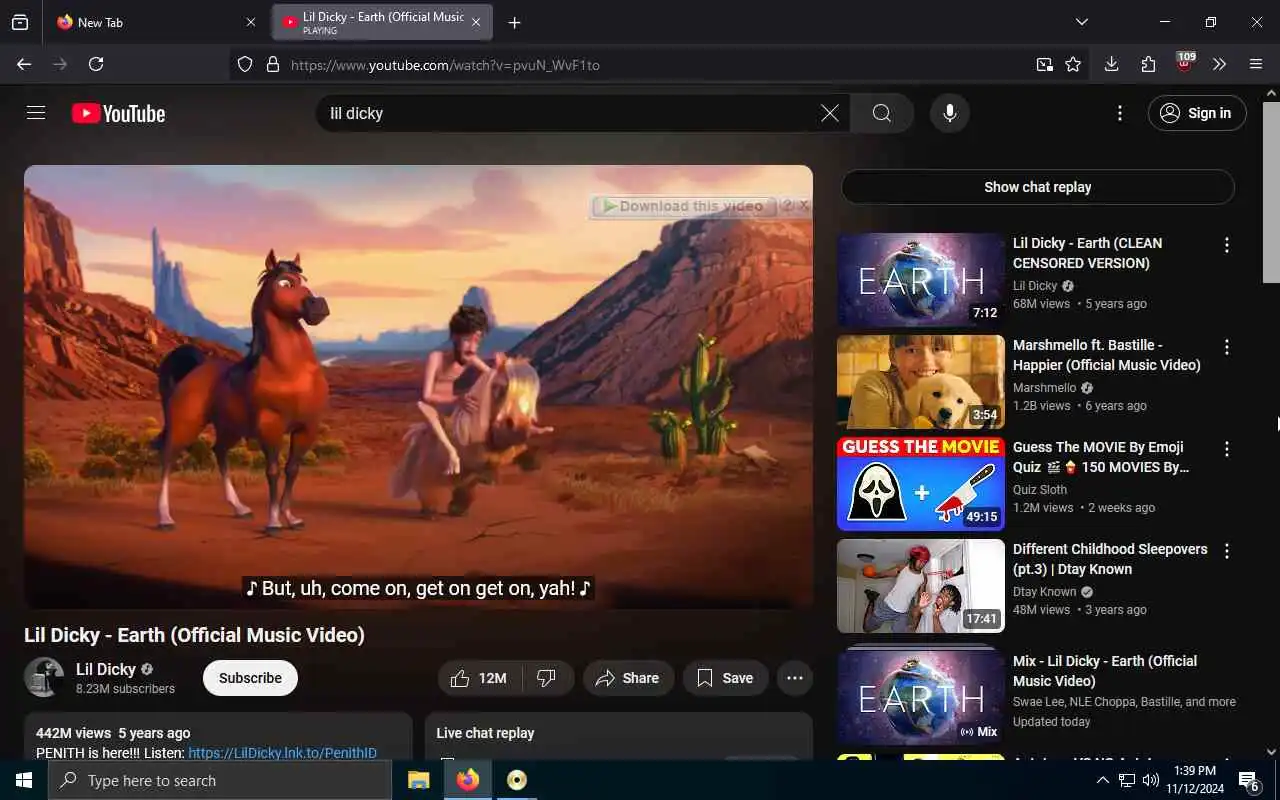Open more actions ellipsis under video

[795, 678]
